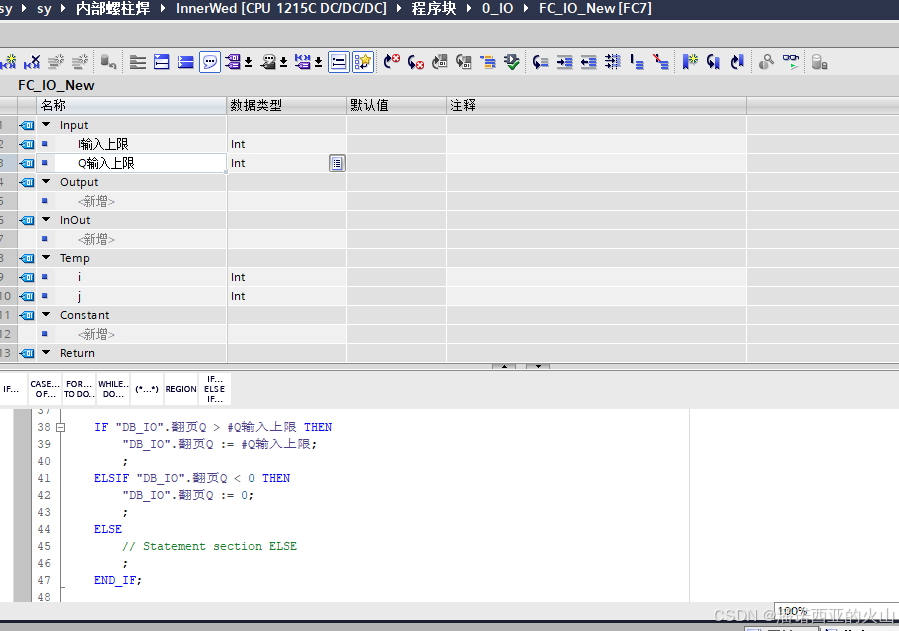Click the reset start values database icon
Image resolution: width=899 pixels, height=631 pixels.
click(108, 62)
